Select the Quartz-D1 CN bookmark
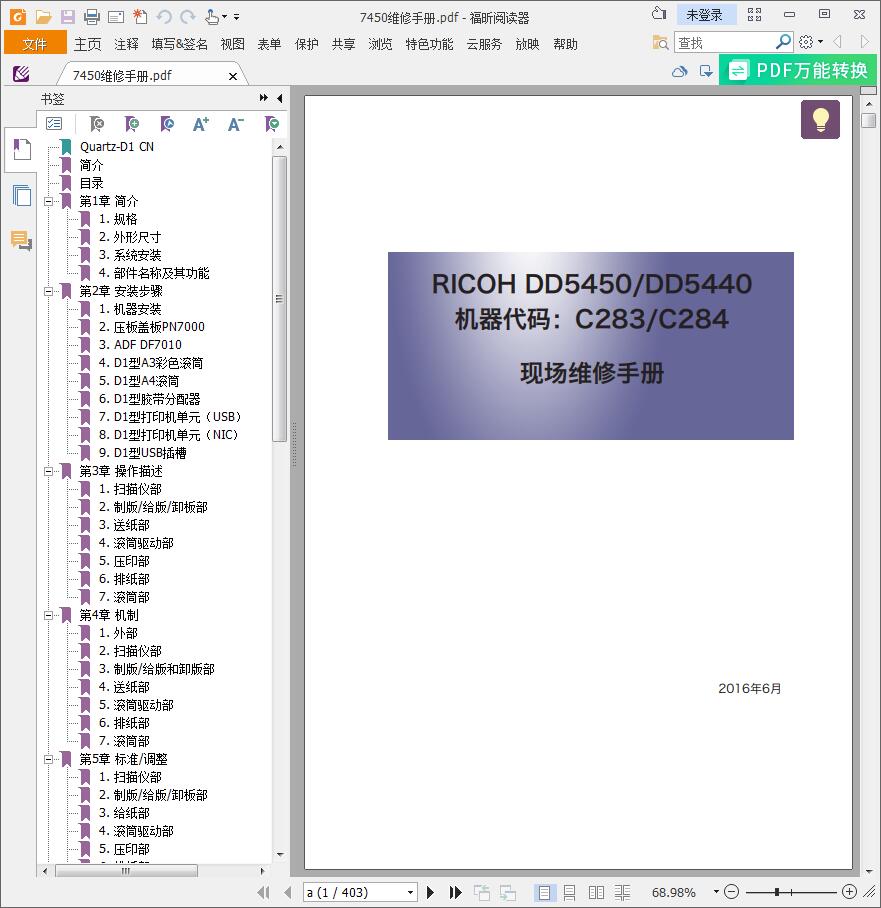881x908 pixels. (117, 147)
